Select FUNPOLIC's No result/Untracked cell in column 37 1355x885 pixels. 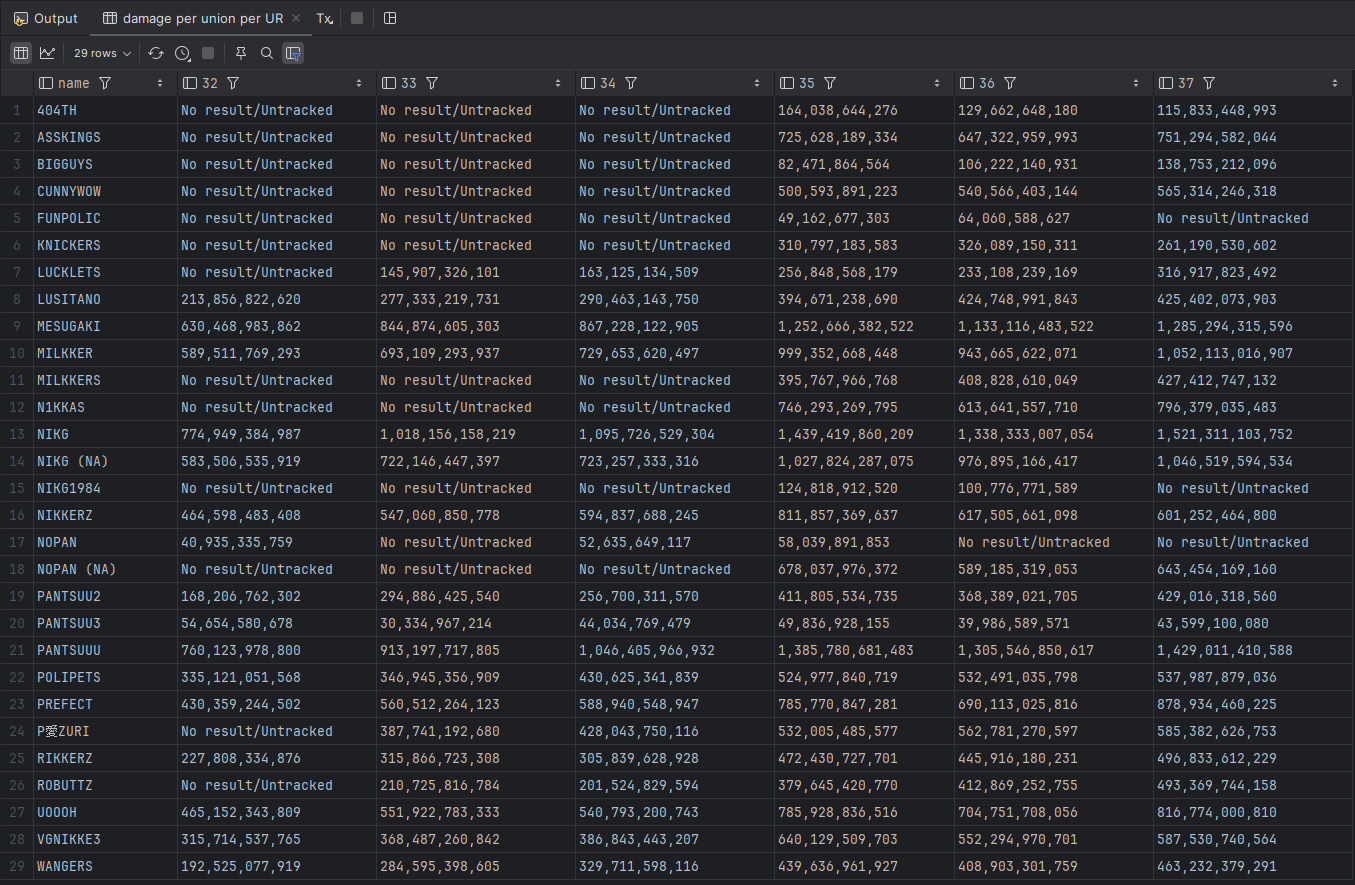coord(1254,218)
